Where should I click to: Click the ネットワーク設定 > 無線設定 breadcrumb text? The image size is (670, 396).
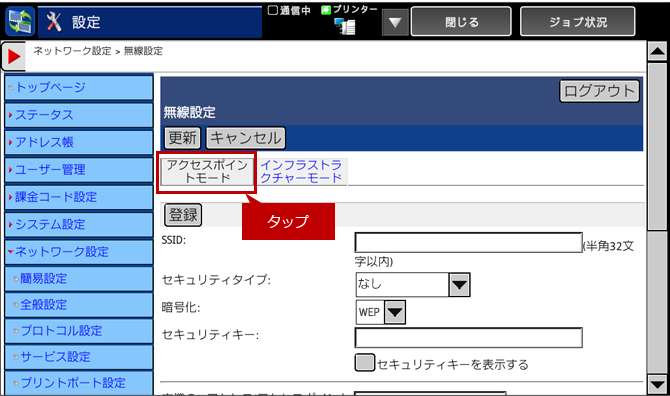(98, 51)
